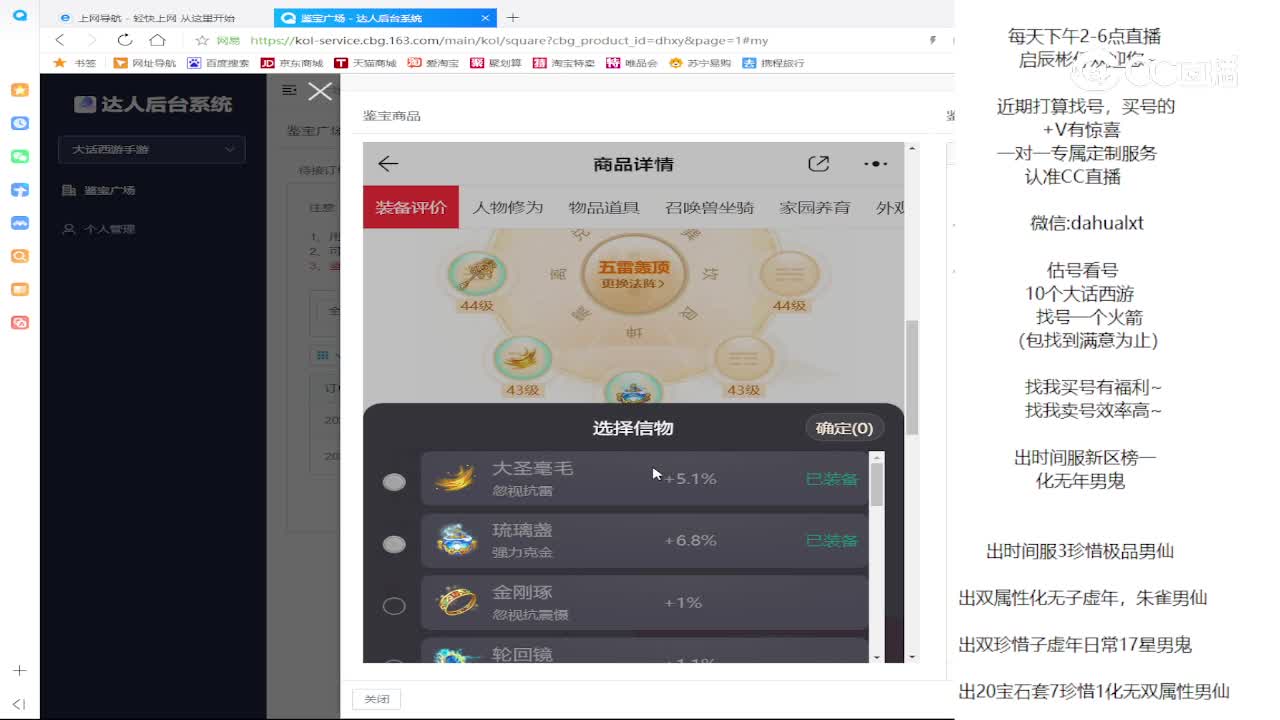The width and height of the screenshot is (1280, 720).
Task: Open the three-dot more options menu
Action: (875, 164)
